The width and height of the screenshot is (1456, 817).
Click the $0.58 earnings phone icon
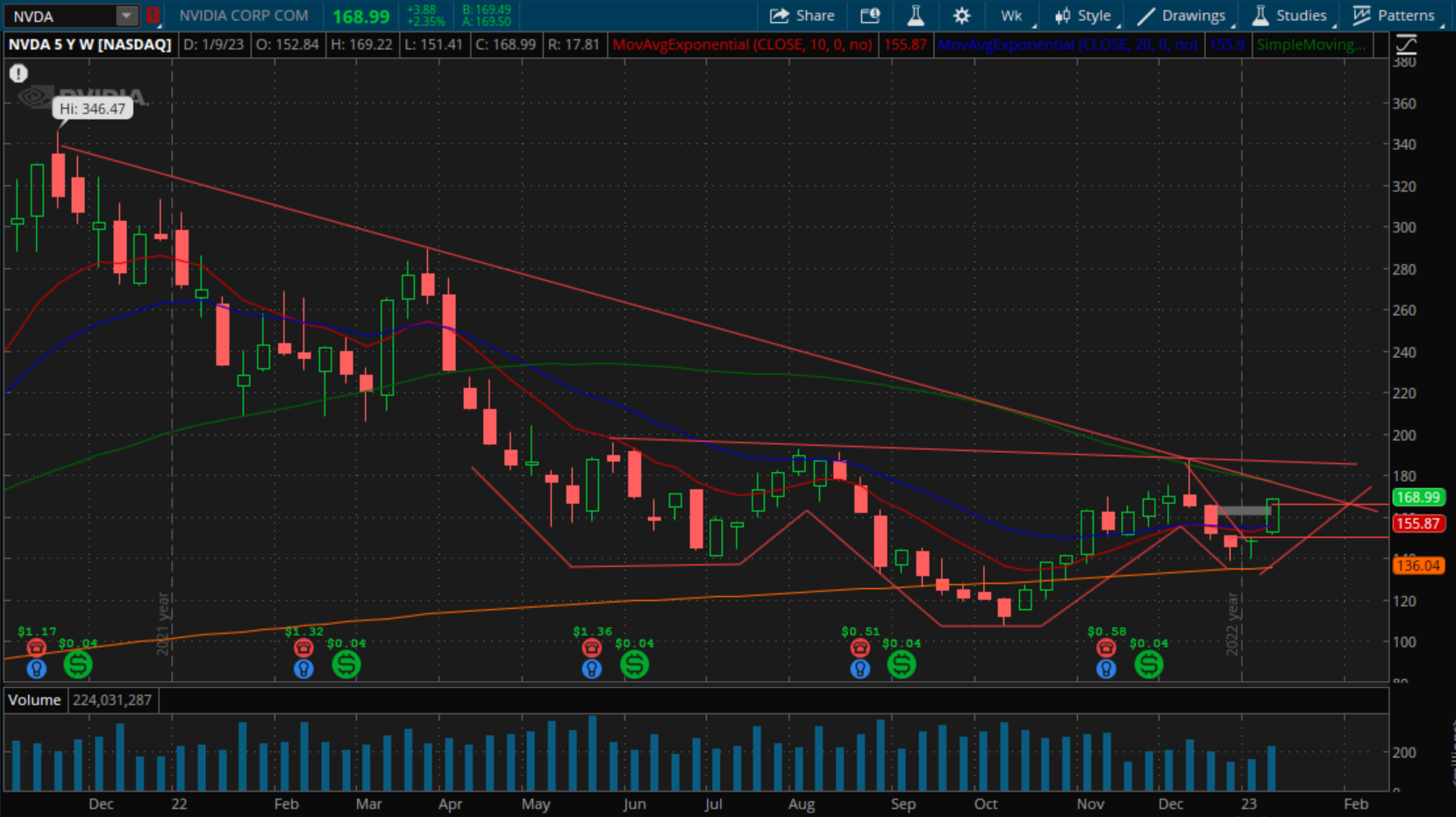(1106, 648)
